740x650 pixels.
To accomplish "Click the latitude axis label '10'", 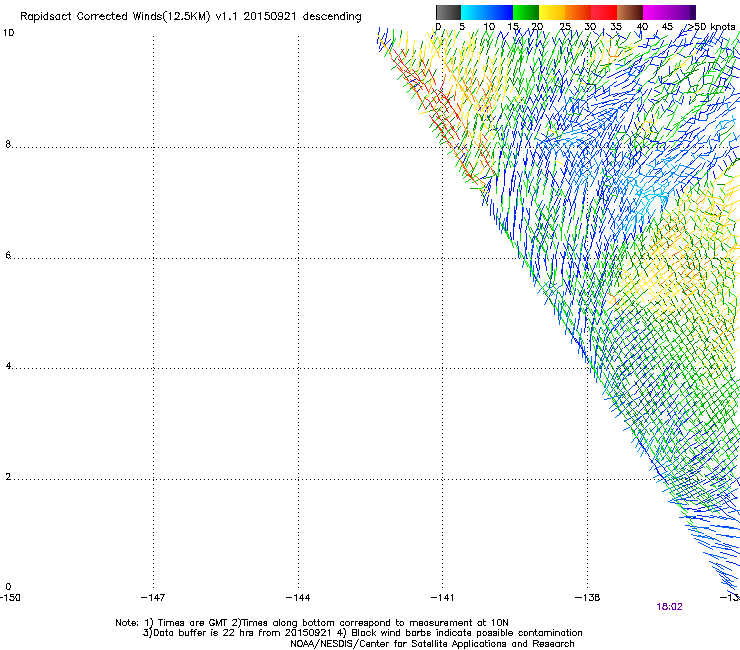I will click(x=8, y=33).
